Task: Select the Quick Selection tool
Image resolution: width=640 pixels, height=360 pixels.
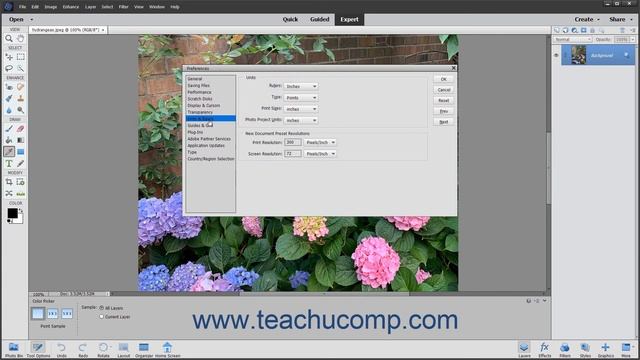Action: (20, 68)
